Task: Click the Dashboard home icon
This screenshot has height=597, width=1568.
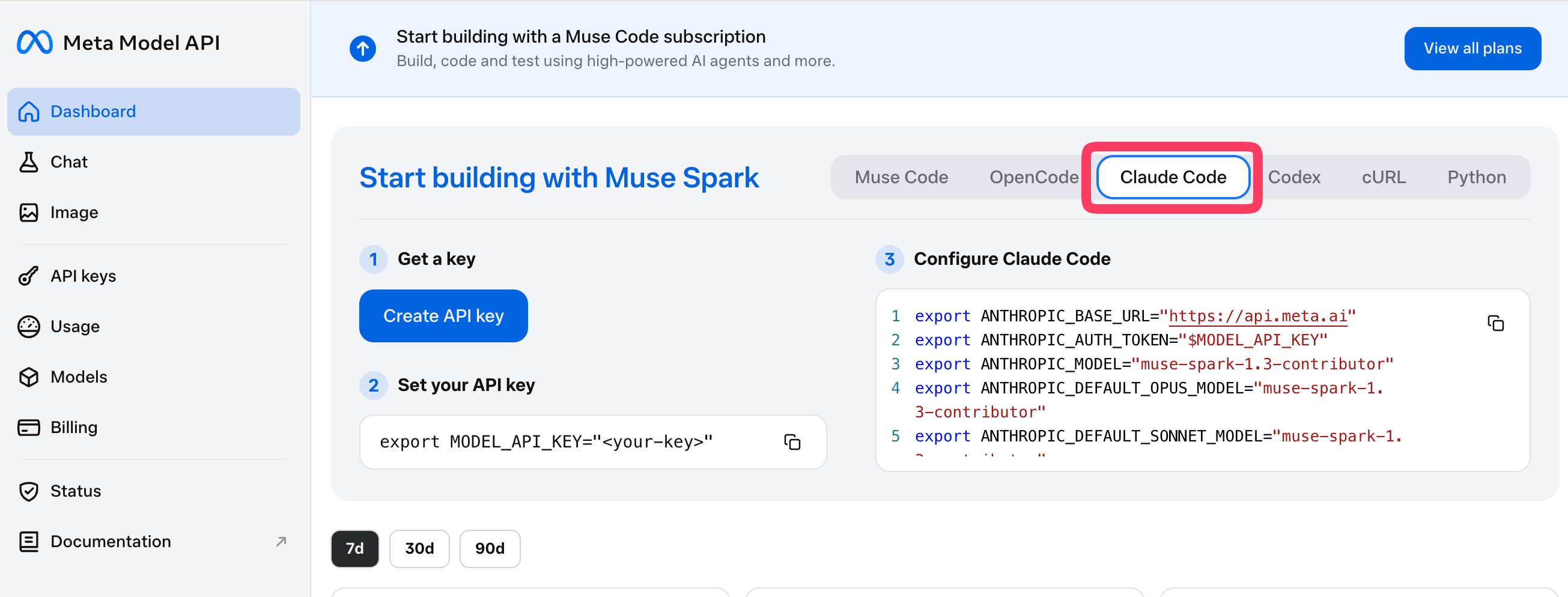Action: click(x=29, y=111)
